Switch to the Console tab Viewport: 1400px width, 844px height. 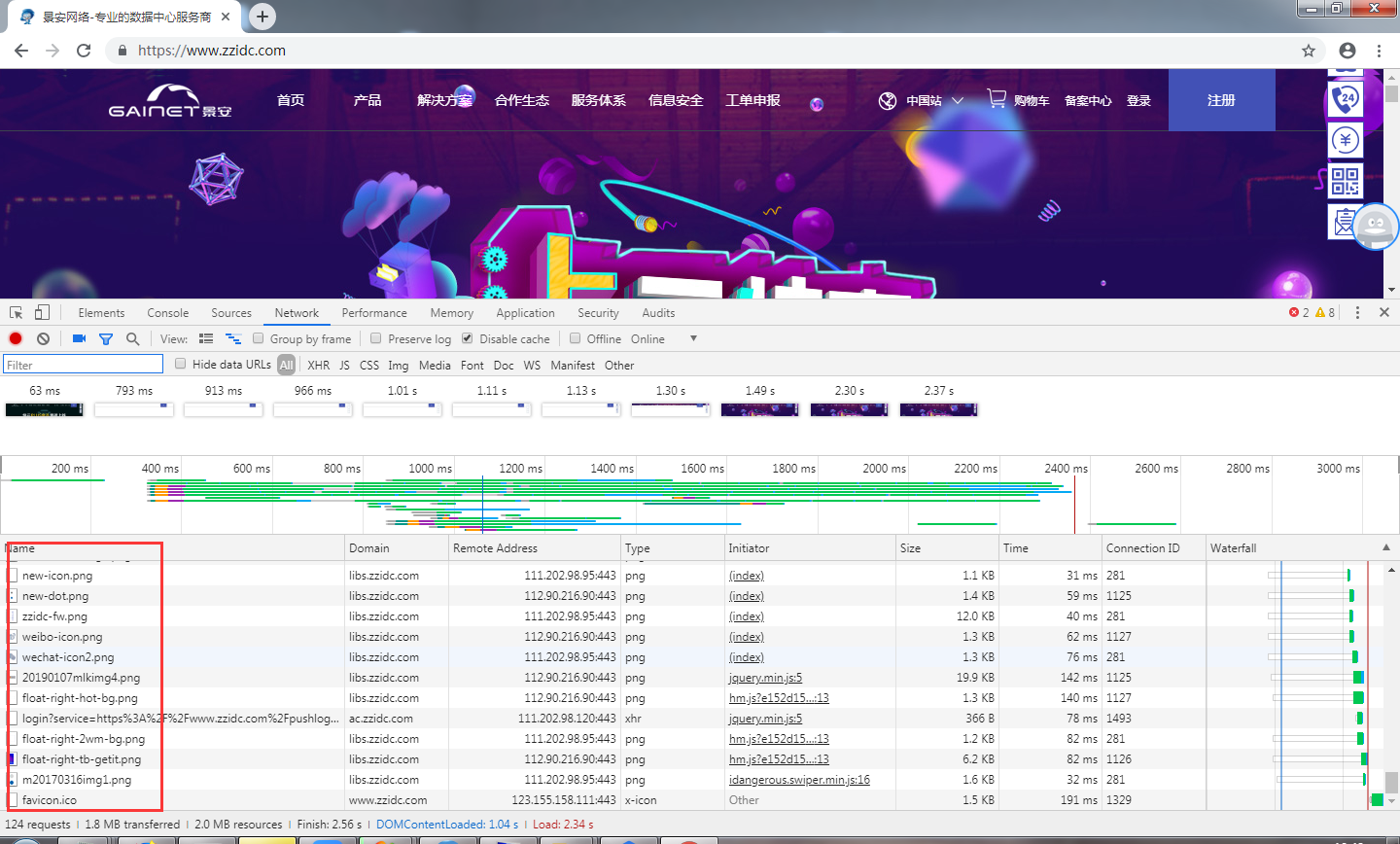(167, 313)
